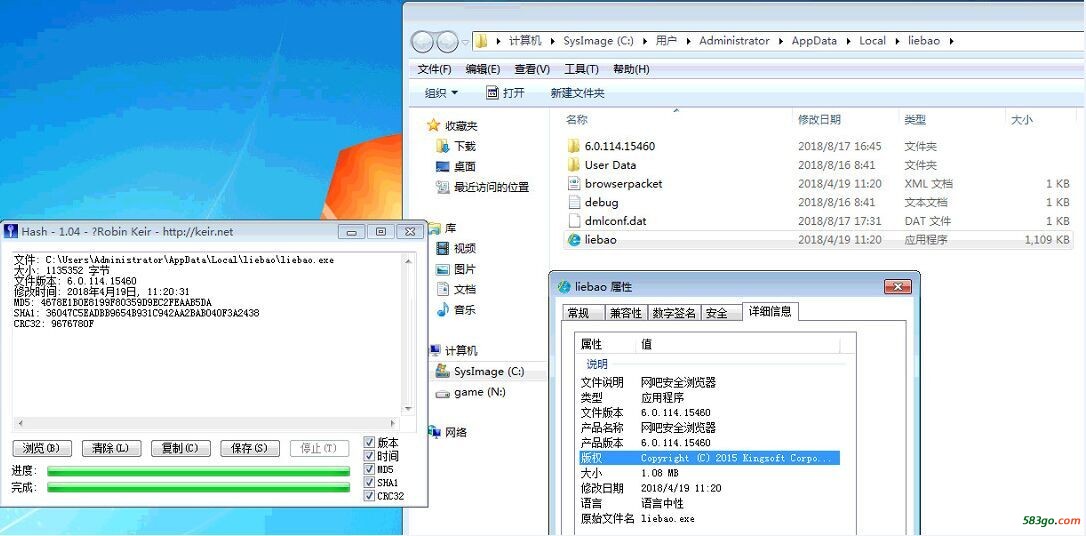Expand arrow after Administrator in address bar

click(x=781, y=41)
